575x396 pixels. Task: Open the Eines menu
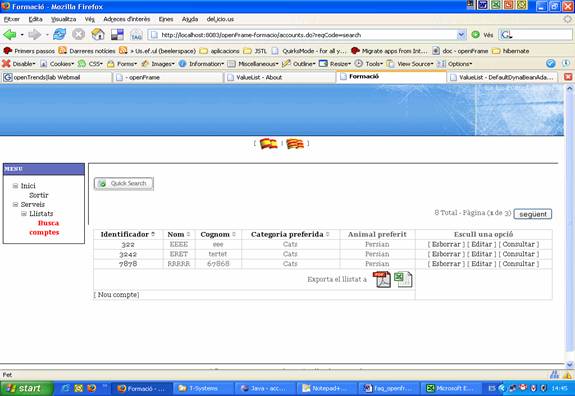[166, 19]
